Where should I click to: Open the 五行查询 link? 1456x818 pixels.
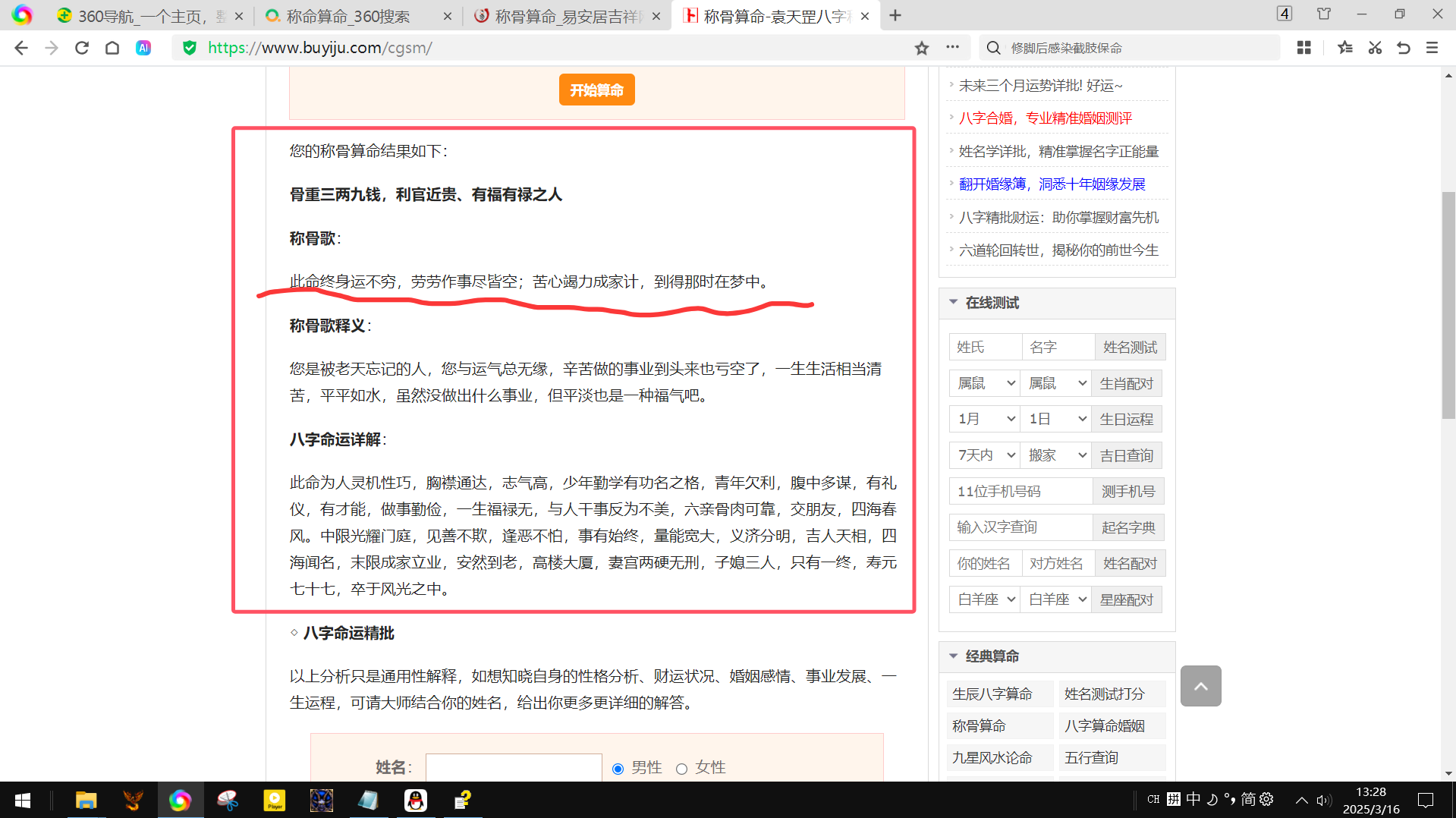tap(1091, 757)
